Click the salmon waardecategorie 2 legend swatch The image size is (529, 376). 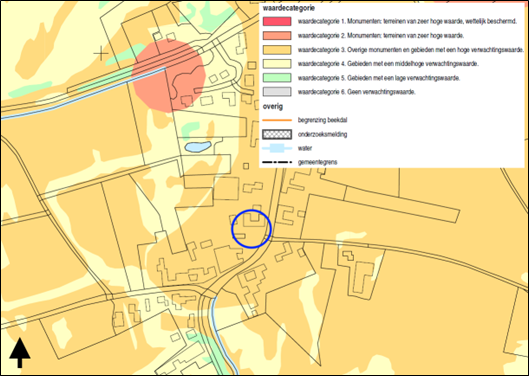(277, 35)
